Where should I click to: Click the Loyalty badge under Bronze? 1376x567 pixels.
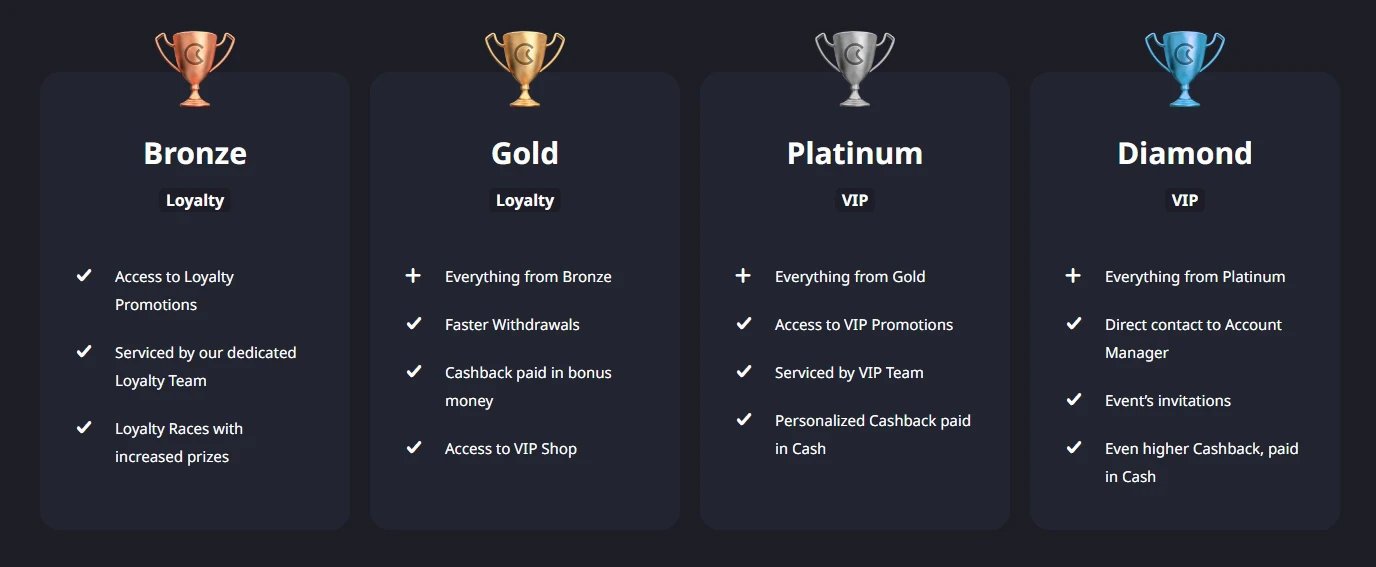pyautogui.click(x=195, y=200)
